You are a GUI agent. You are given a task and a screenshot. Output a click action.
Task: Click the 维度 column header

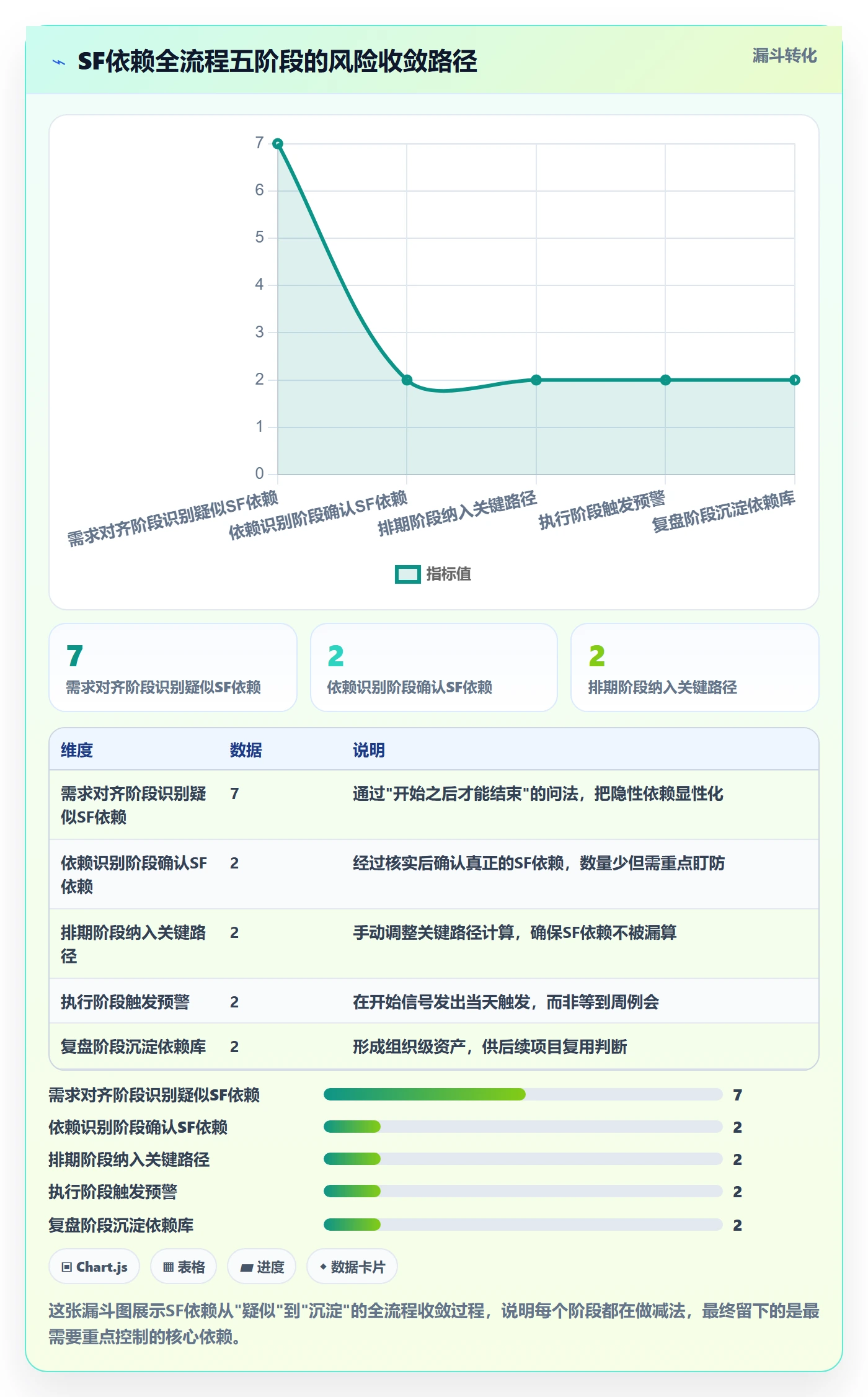pos(77,750)
